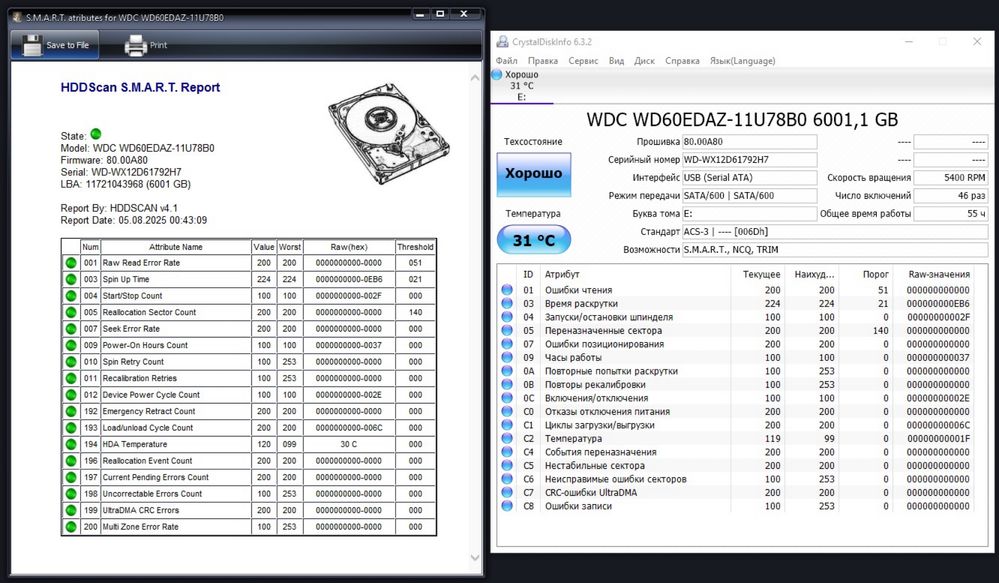Click green status icon for Raw Read Error Rate

(x=71, y=263)
